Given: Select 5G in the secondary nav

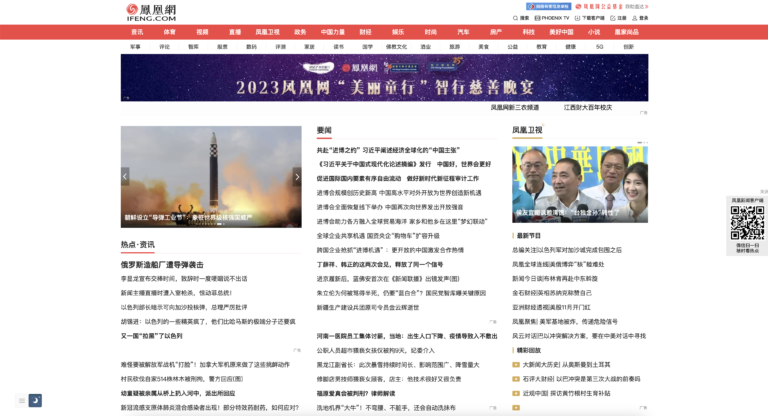Looking at the screenshot, I should tap(600, 47).
